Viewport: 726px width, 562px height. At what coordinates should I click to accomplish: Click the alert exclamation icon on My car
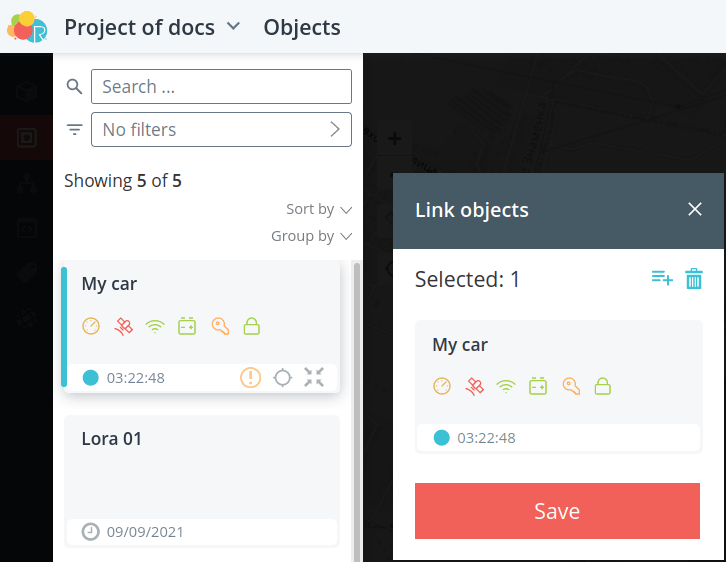click(x=250, y=377)
